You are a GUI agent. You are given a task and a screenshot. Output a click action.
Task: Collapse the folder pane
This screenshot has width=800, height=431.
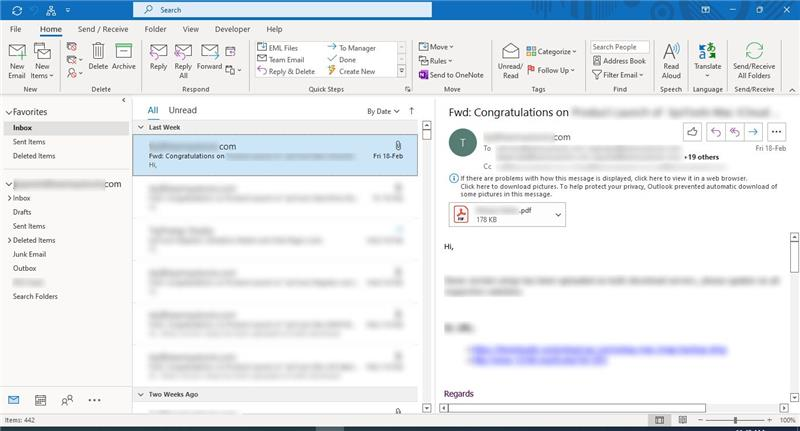pyautogui.click(x=123, y=100)
